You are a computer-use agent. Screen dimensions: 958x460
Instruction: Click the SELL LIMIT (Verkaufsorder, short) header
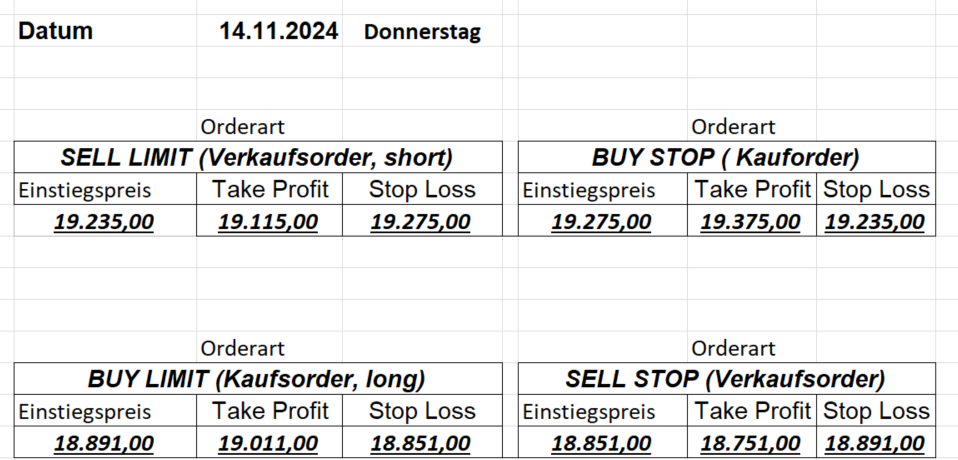point(257,157)
